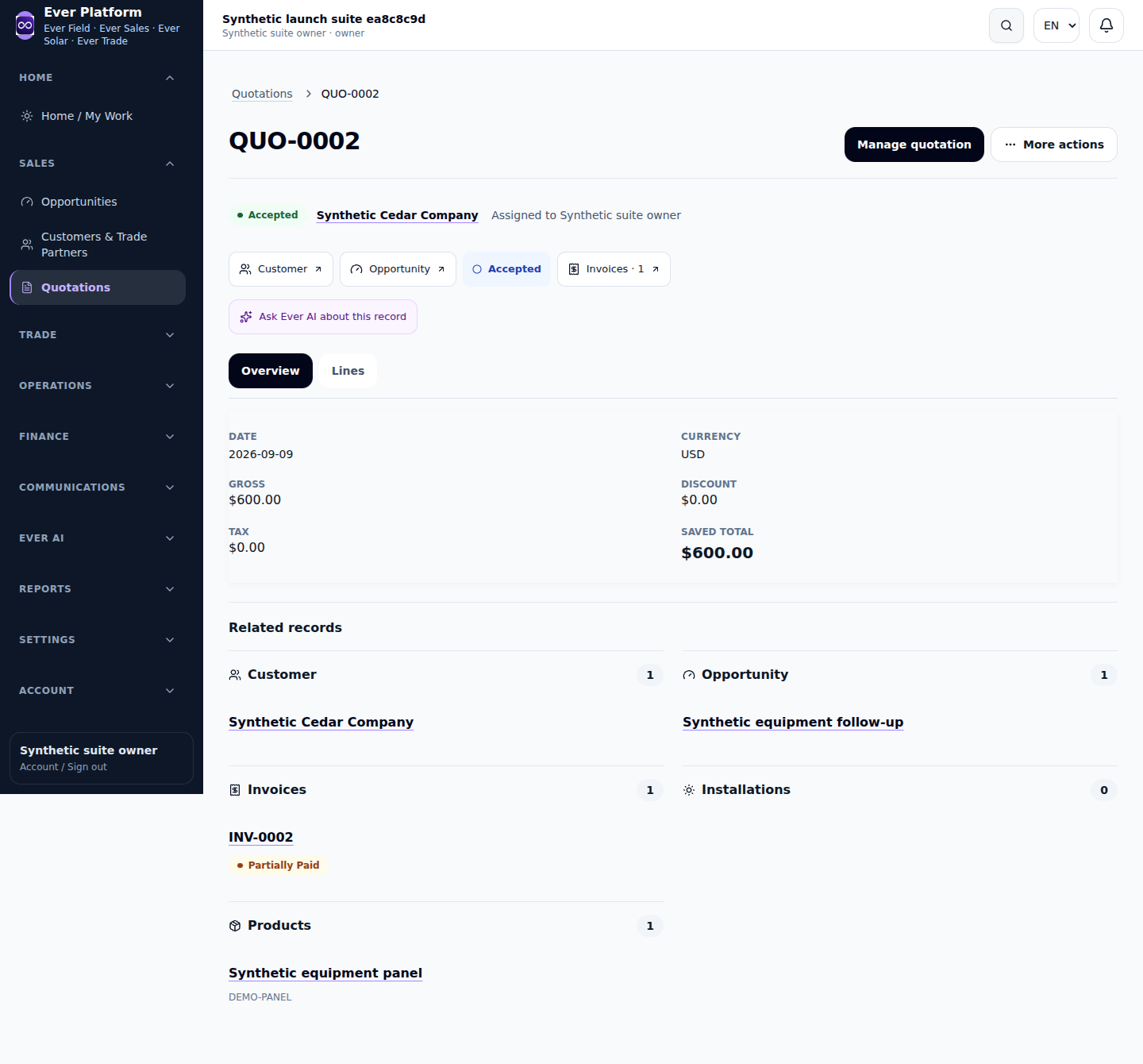
Task: Click the date value 2026-09-09
Action: pos(260,454)
